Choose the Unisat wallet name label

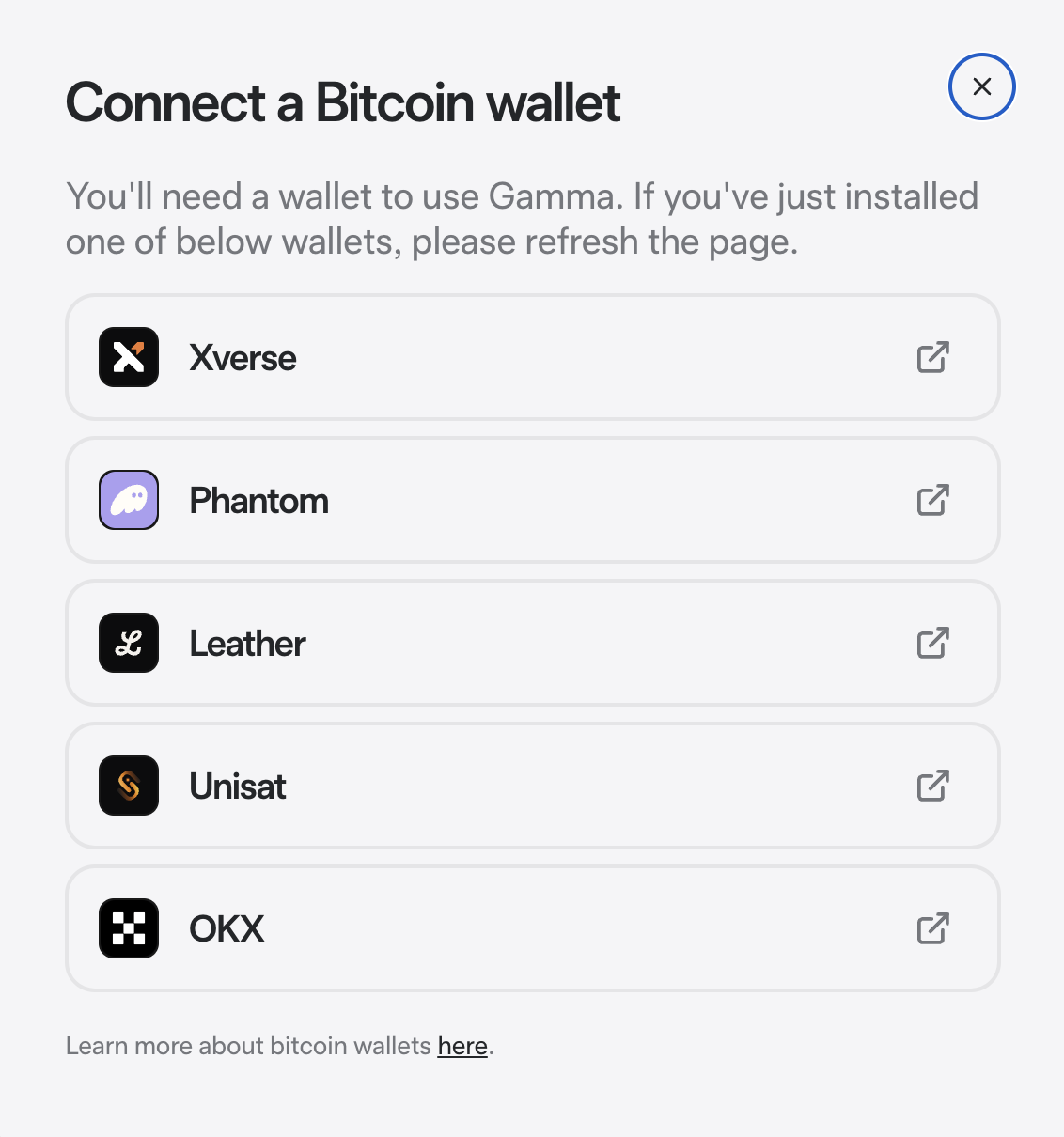click(238, 787)
